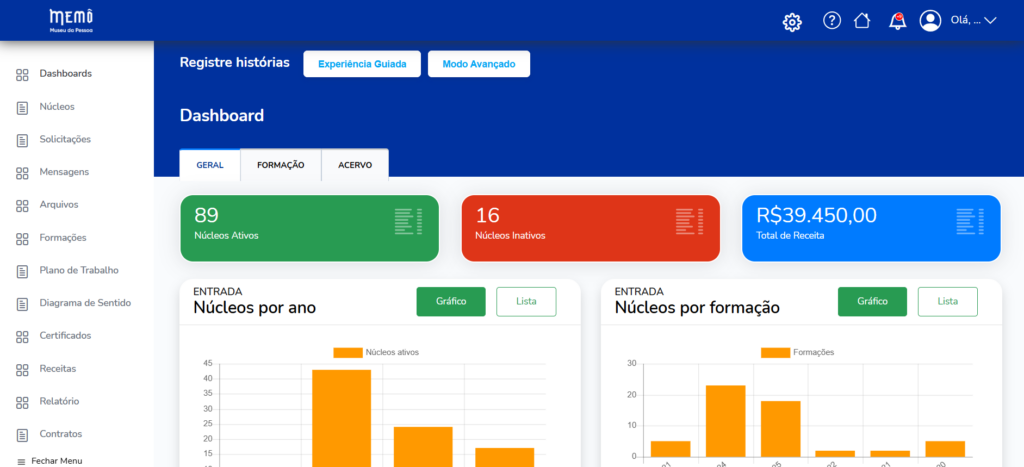
Task: Switch Núcleos por ano to Lista view
Action: (526, 301)
